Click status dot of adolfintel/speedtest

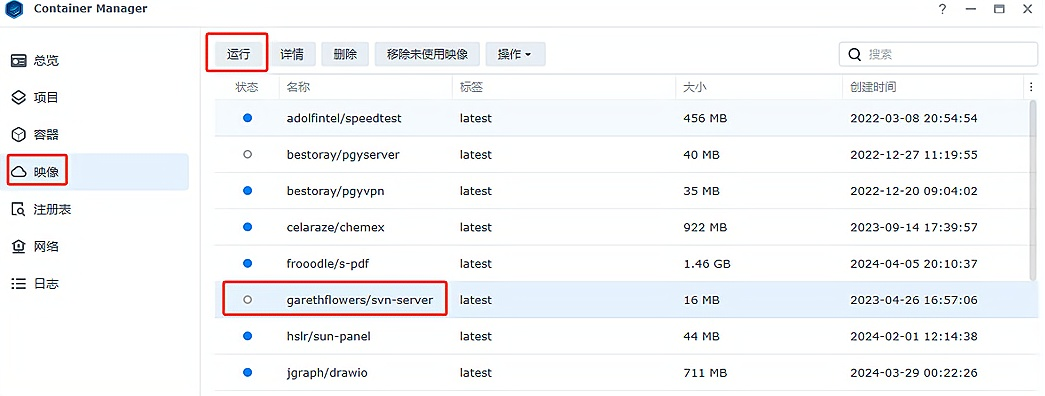(247, 118)
